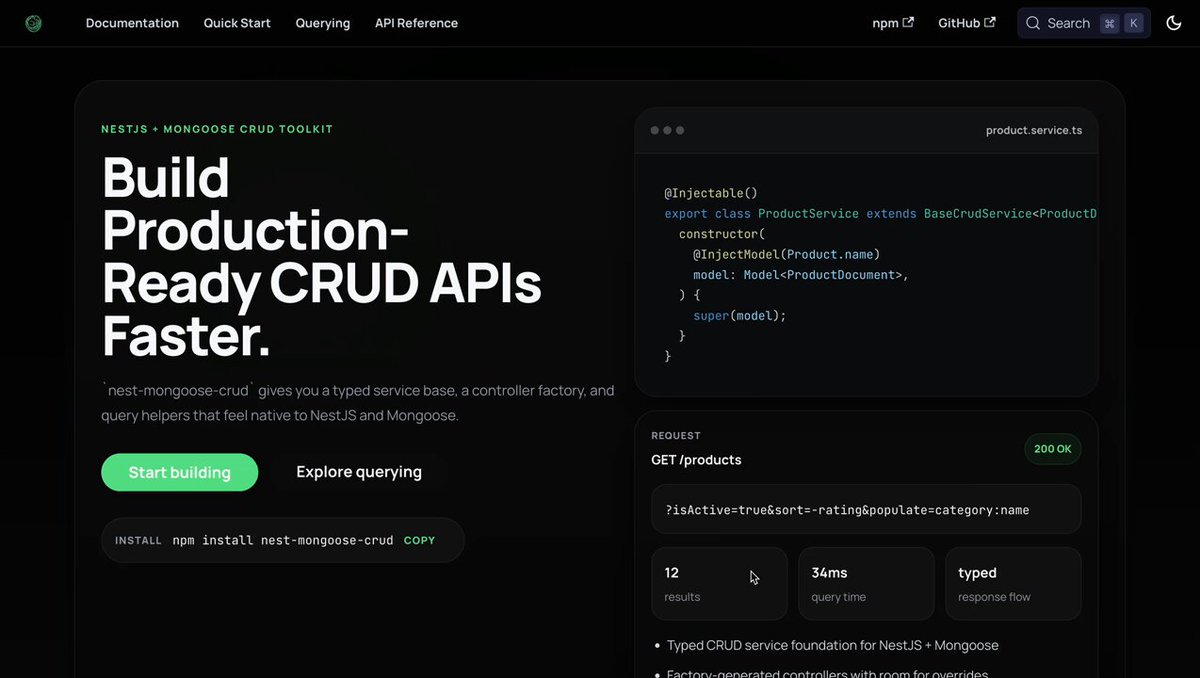Click the @InjectModel(Product.name) code line
Image resolution: width=1200 pixels, height=678 pixels.
pos(787,254)
